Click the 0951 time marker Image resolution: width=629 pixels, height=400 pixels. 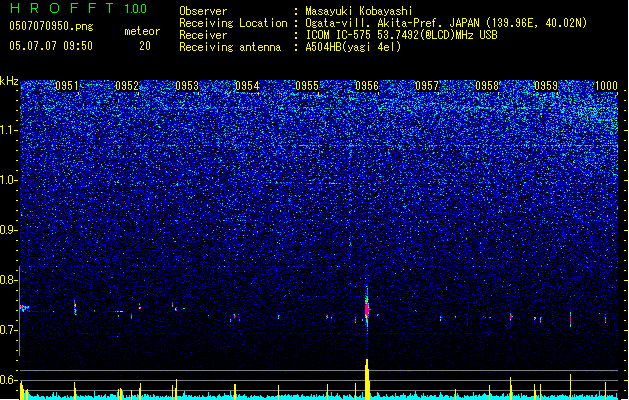67,86
